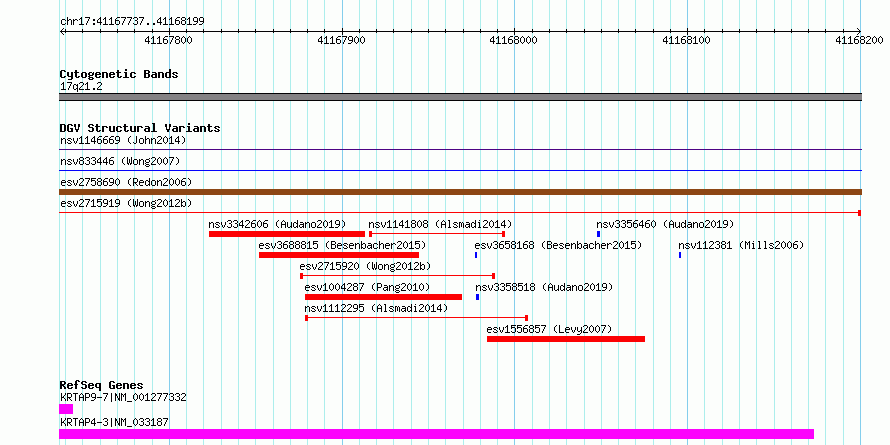Click the purple nsv1146669 variant line

pyautogui.click(x=460, y=150)
